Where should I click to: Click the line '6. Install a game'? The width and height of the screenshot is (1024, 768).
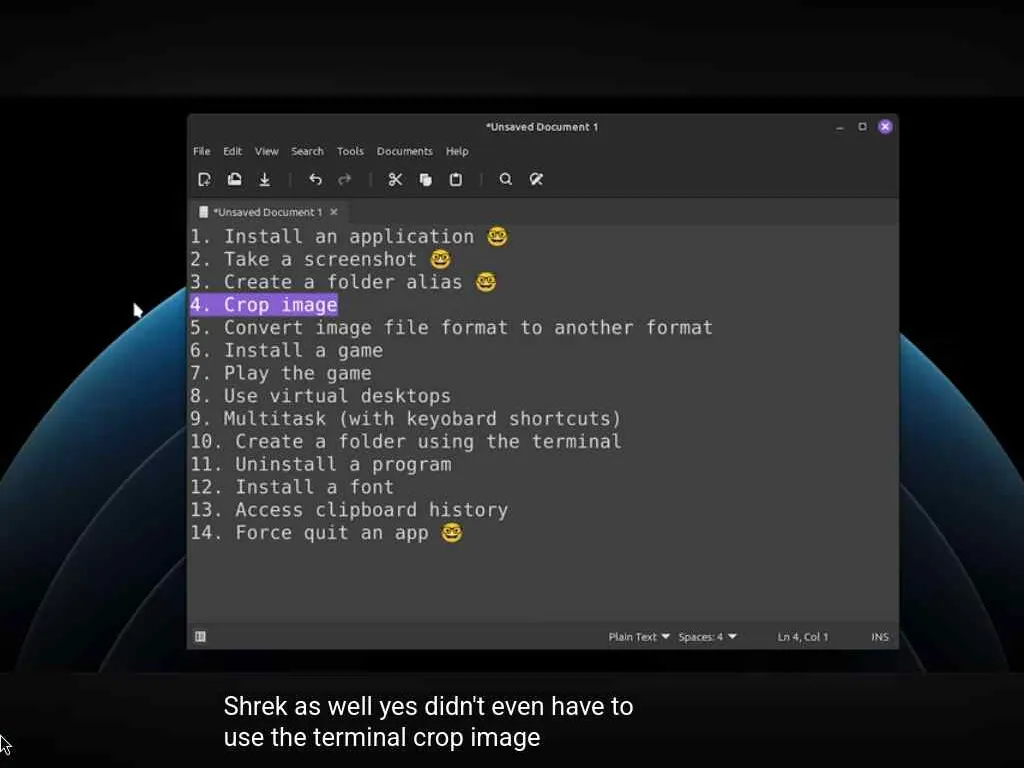point(287,350)
